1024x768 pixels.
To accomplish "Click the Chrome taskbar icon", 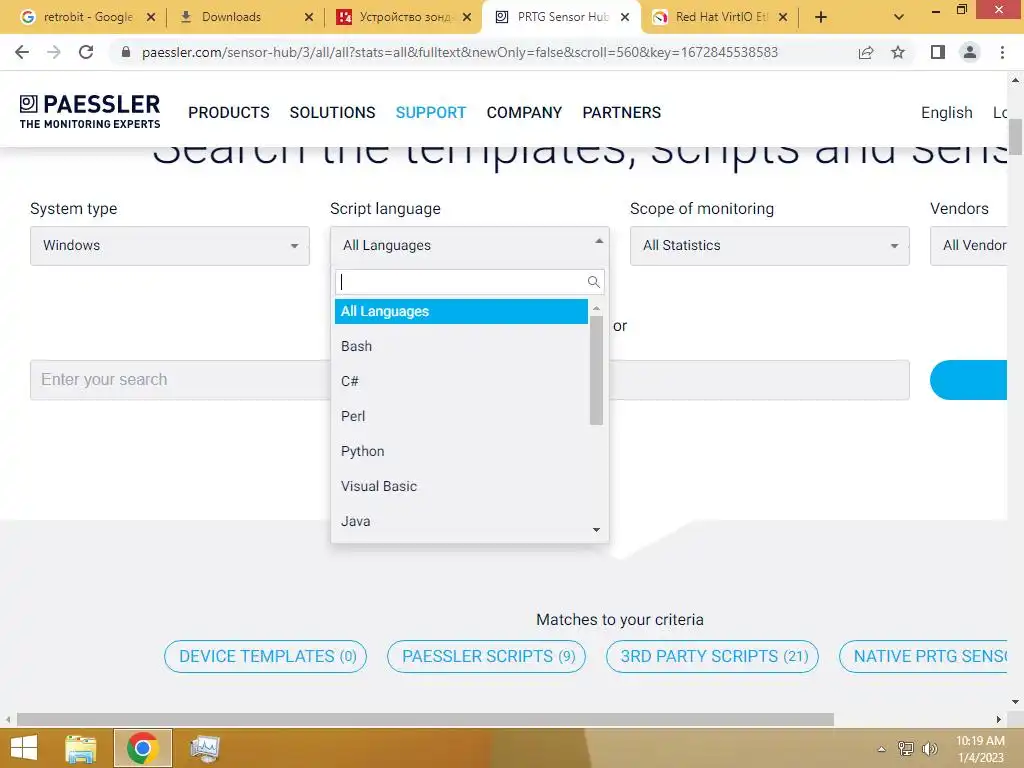I will tap(143, 748).
